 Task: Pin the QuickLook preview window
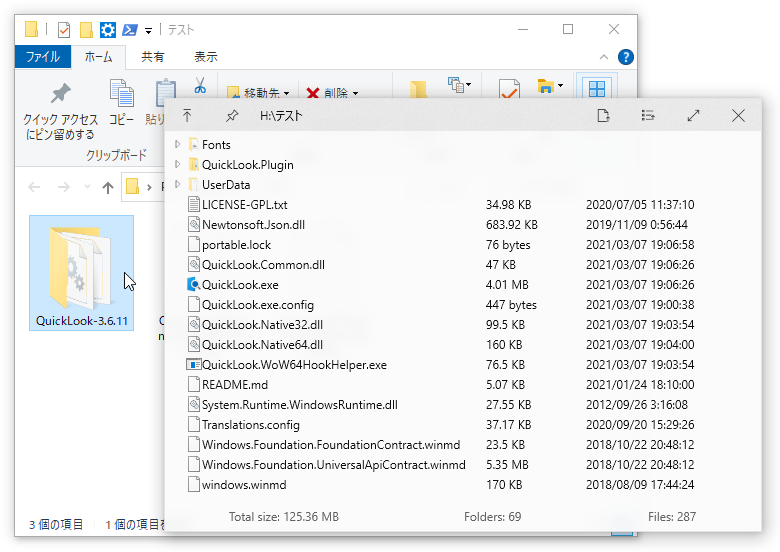(x=232, y=116)
